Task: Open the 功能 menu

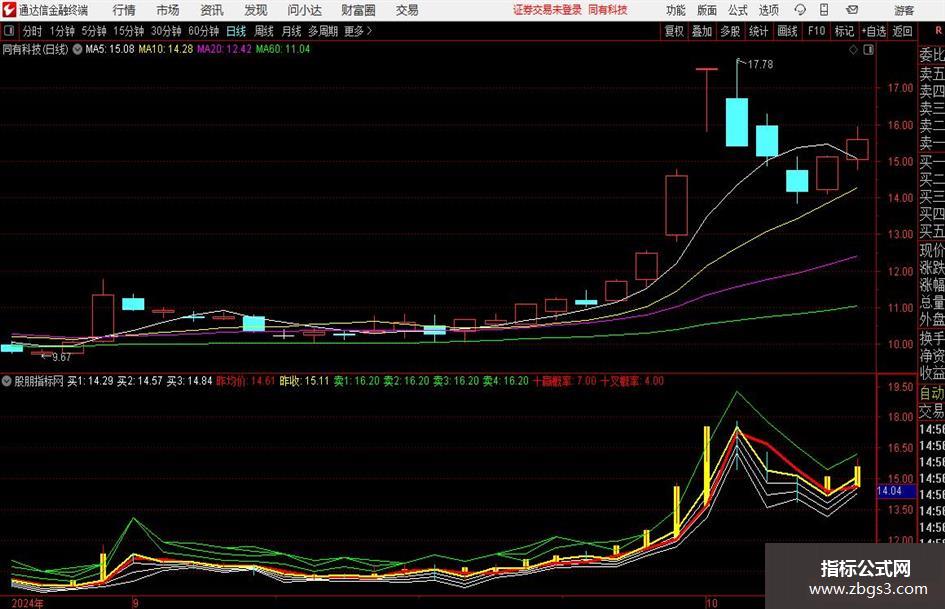Action: 676,10
